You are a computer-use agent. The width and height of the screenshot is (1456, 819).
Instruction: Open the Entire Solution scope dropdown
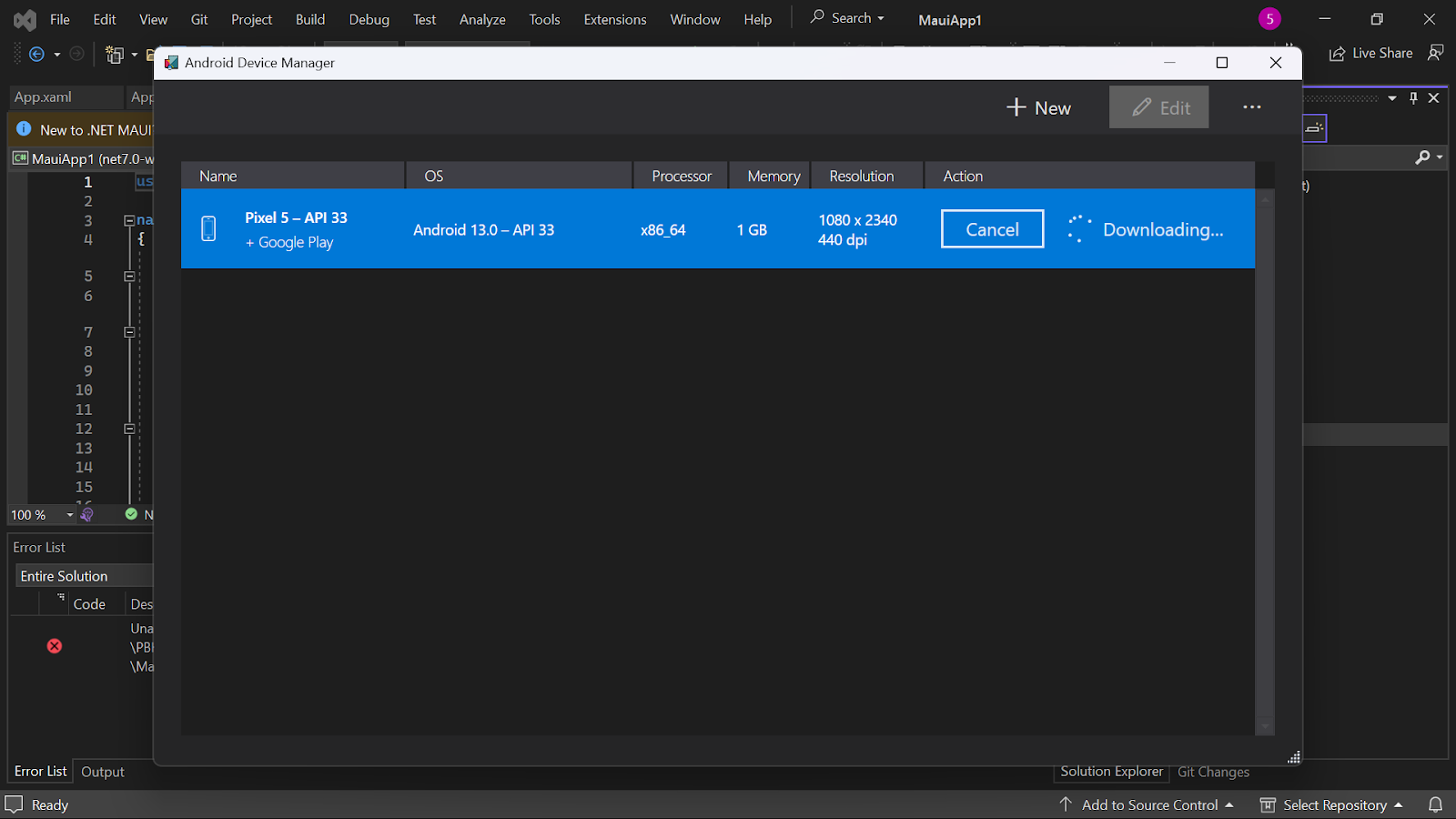(84, 576)
